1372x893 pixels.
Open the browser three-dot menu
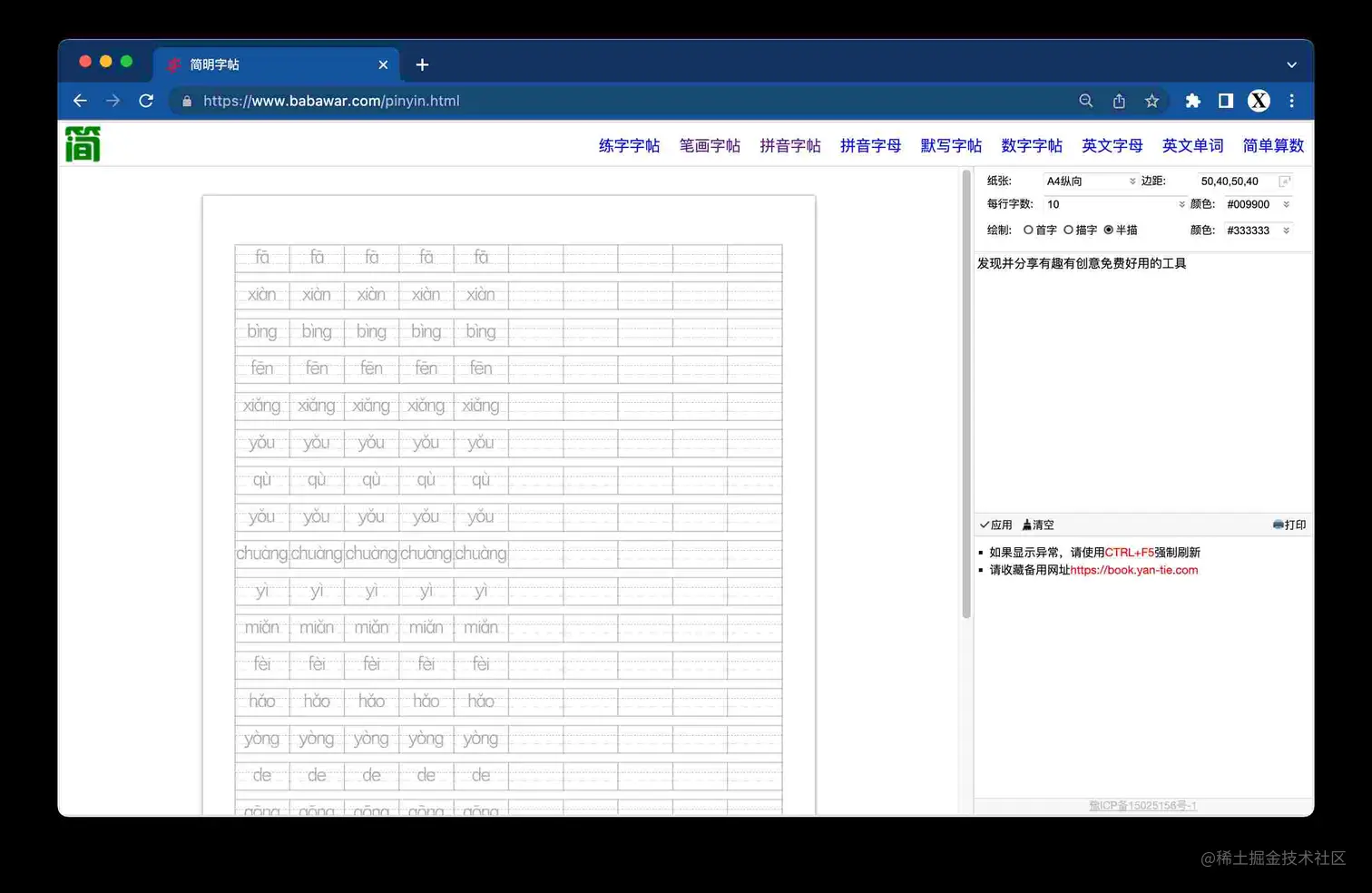coord(1291,101)
